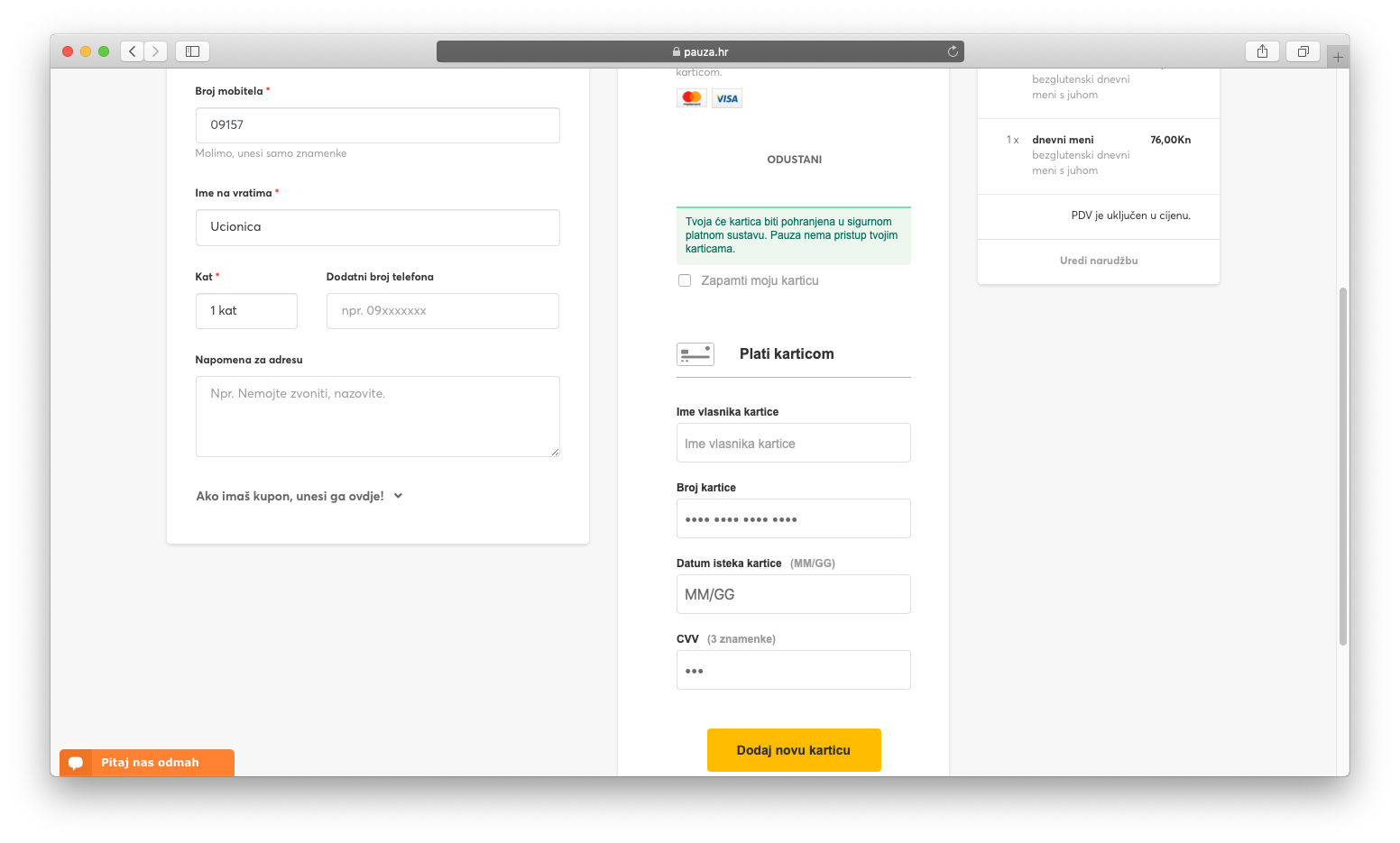The image size is (1400, 843).
Task: Toggle the Safari sidebar icon
Action: 192,51
